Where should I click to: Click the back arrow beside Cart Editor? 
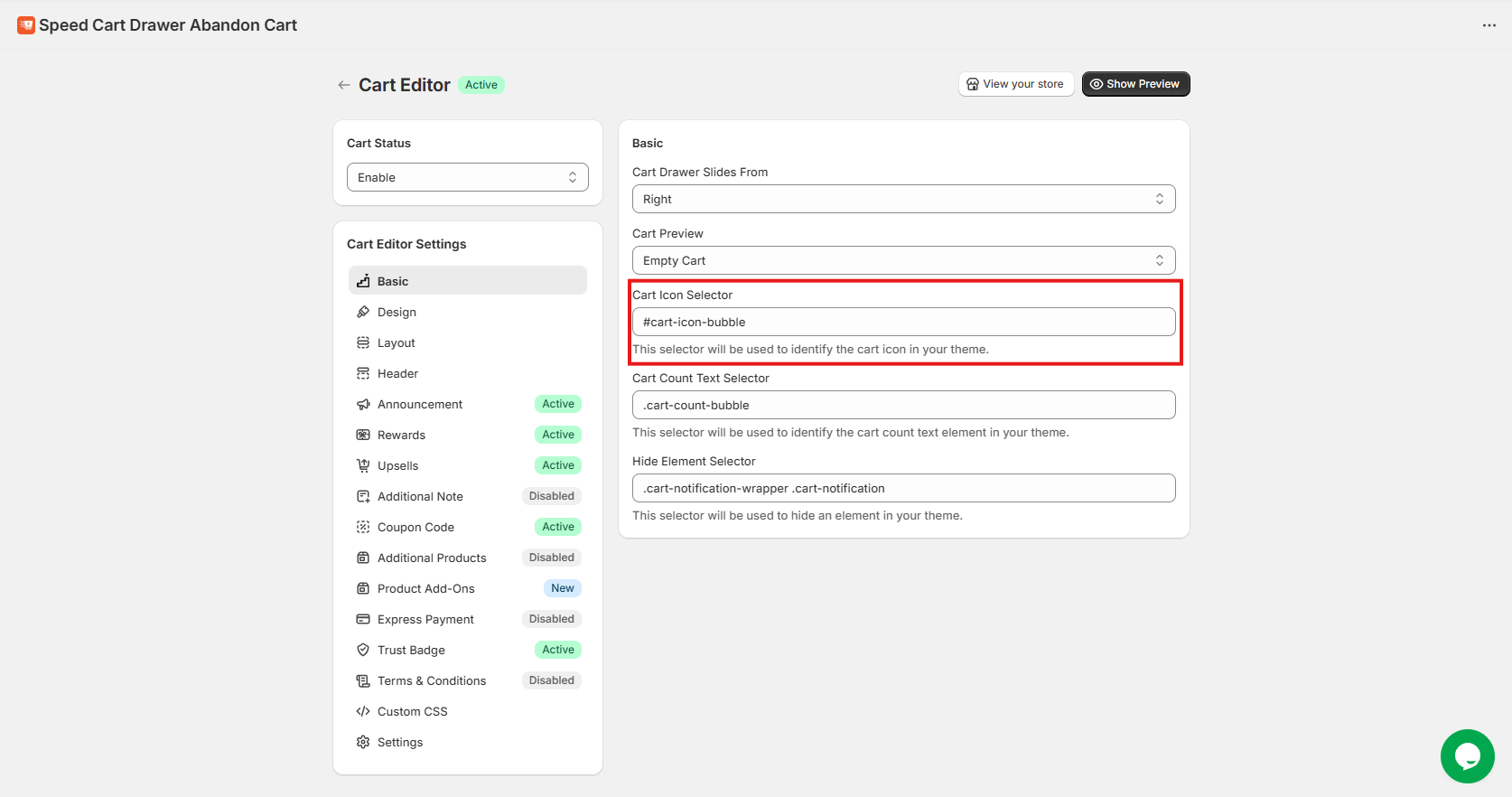(343, 85)
